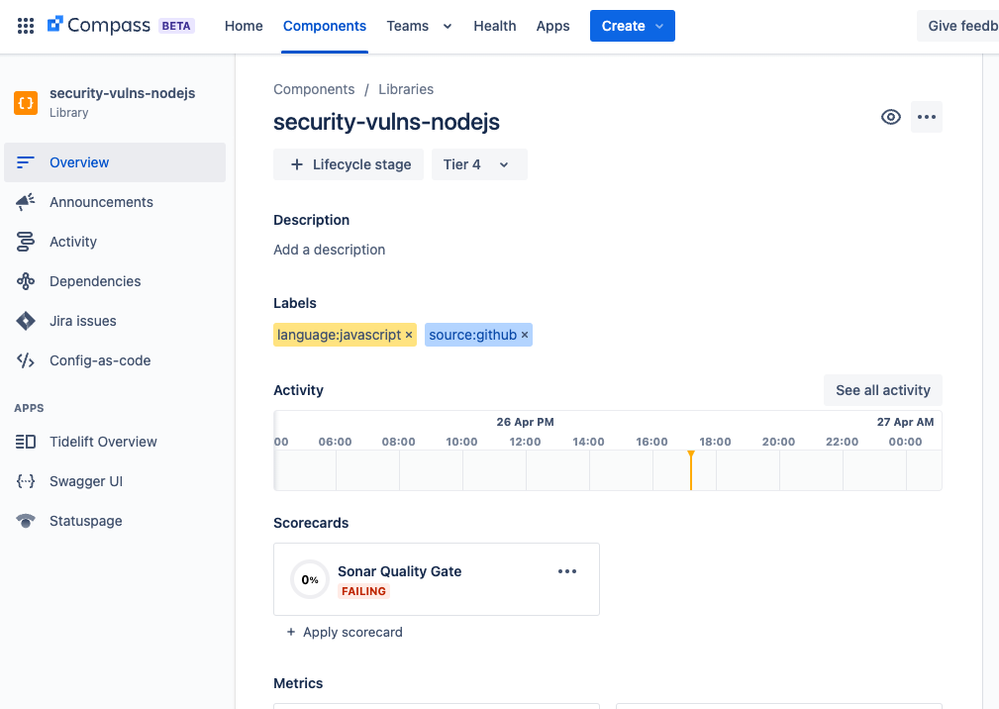Viewport: 999px width, 709px height.
Task: Toggle the watch eye icon for component
Action: coord(891,117)
